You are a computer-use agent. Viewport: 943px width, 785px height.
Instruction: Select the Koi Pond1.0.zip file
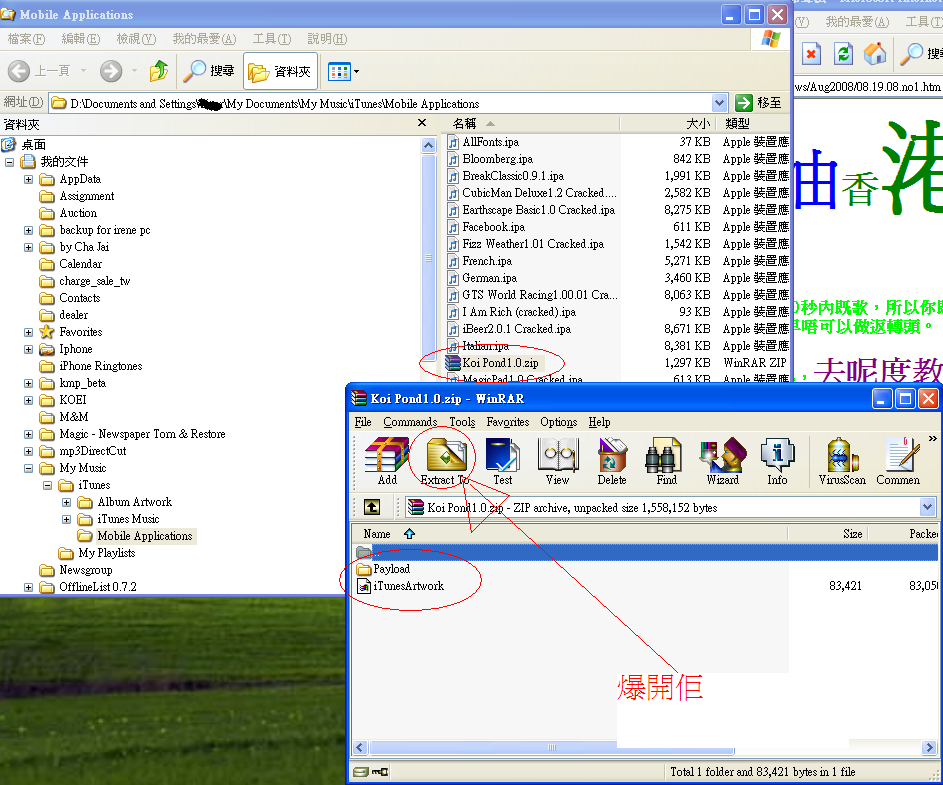pyautogui.click(x=500, y=363)
